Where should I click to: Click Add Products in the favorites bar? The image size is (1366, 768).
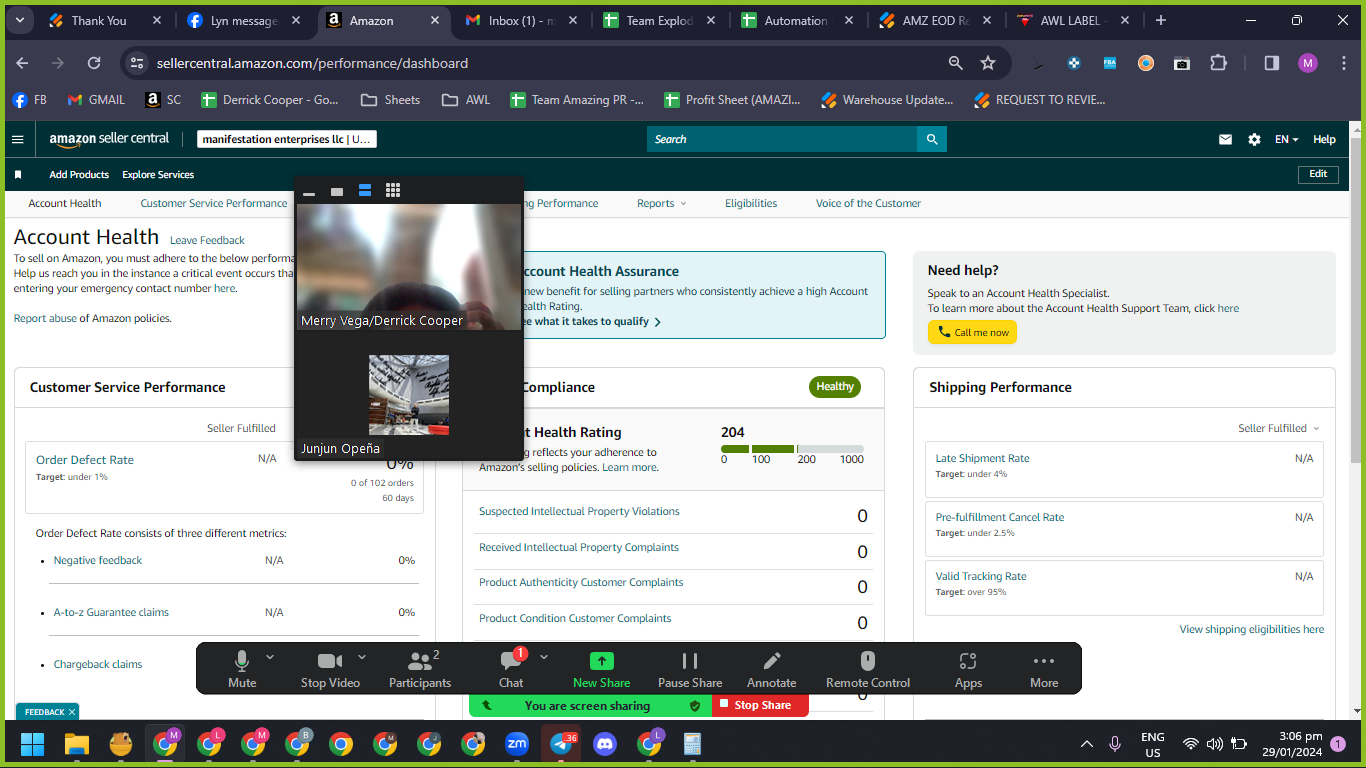[x=79, y=175]
